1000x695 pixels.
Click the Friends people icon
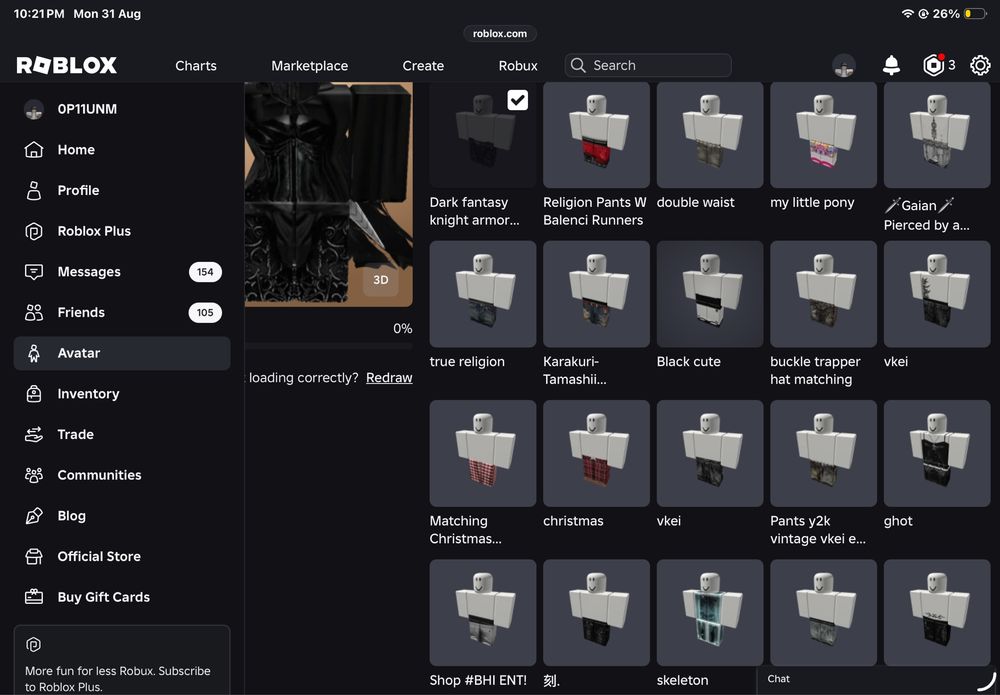click(x=34, y=312)
